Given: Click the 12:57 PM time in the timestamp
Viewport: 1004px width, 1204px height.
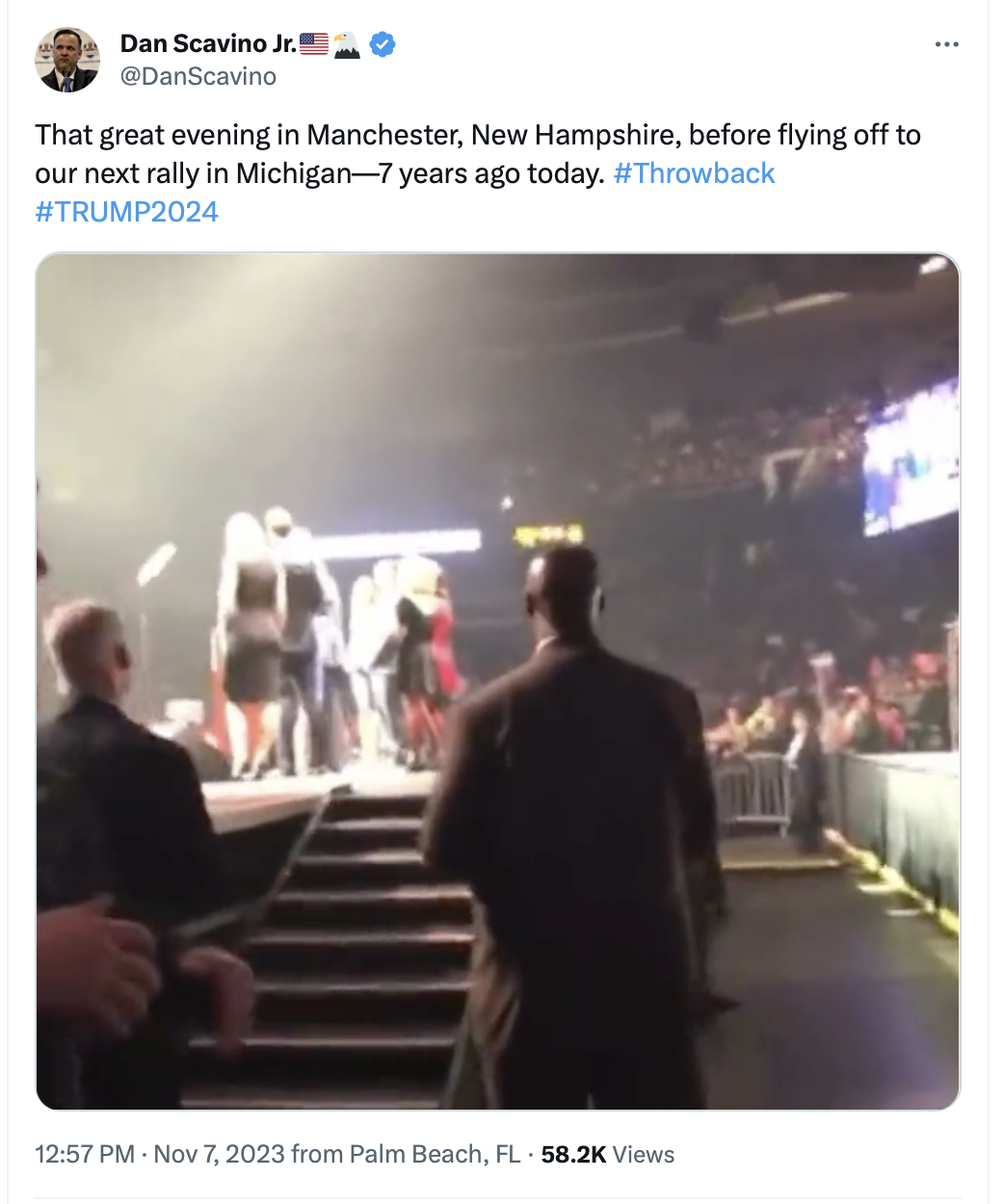Looking at the screenshot, I should [x=85, y=1154].
